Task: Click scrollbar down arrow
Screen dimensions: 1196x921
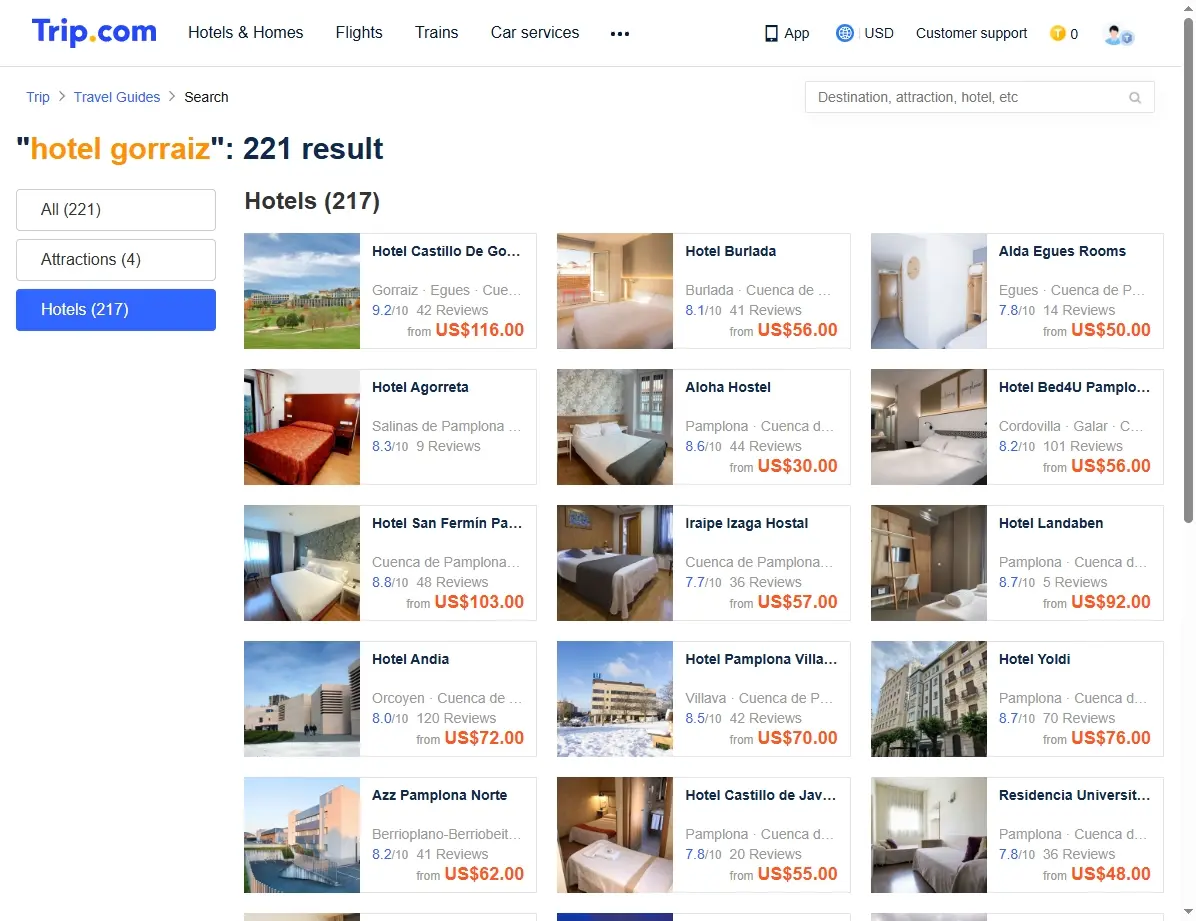Action: 1188,912
